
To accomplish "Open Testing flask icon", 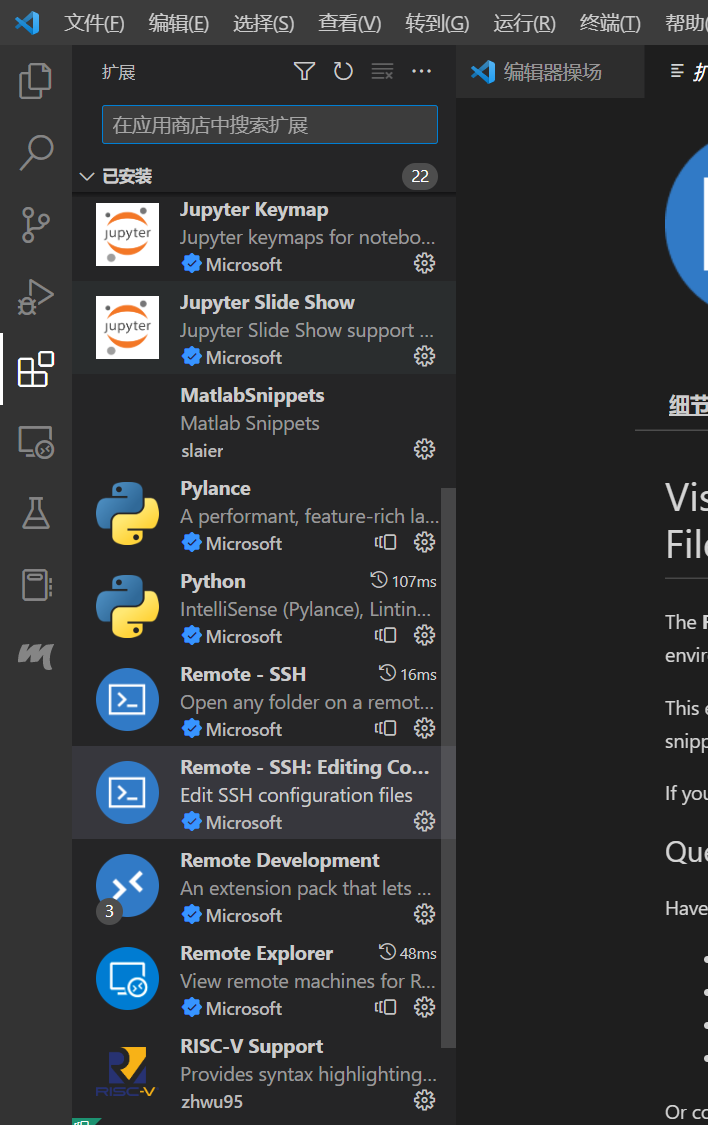I will point(35,513).
